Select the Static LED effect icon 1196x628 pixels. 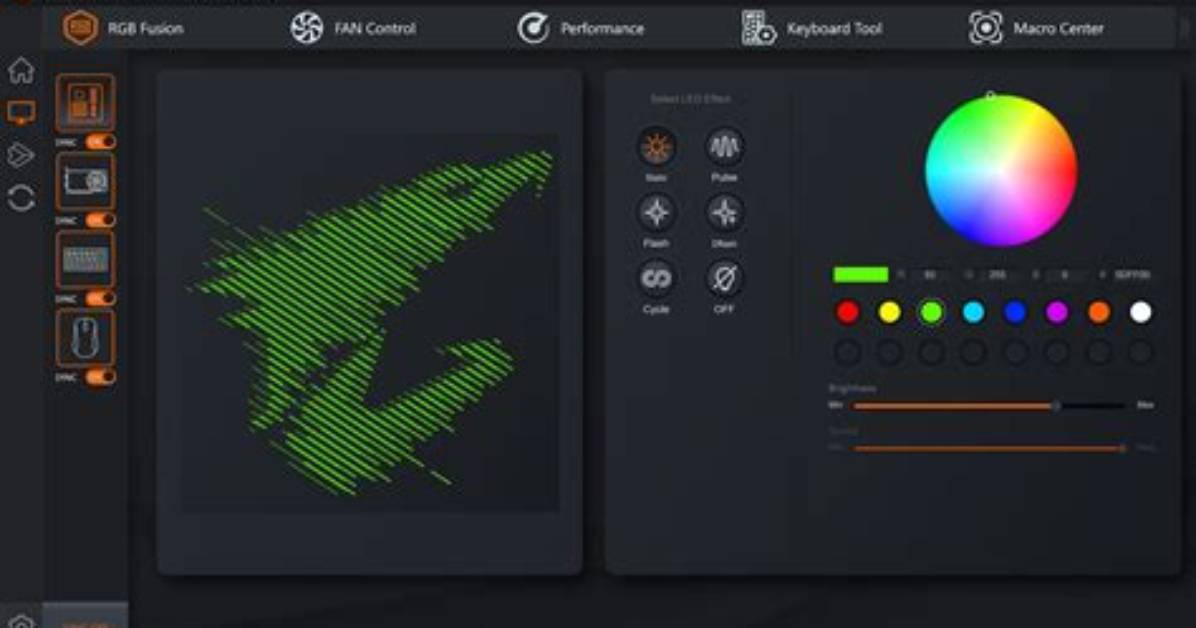point(656,147)
